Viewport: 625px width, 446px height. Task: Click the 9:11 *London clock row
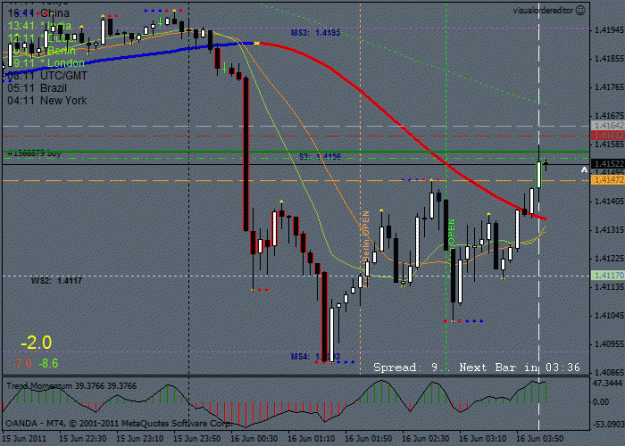pyautogui.click(x=46, y=63)
